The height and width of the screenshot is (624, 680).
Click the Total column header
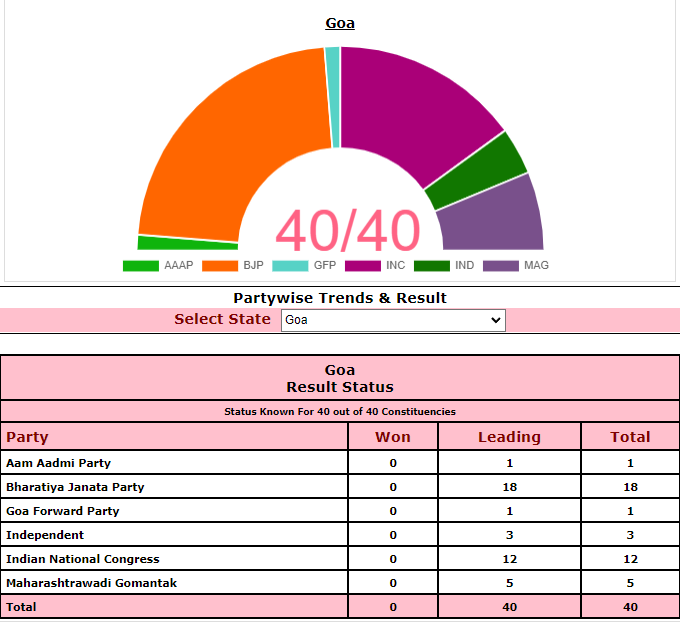(631, 437)
